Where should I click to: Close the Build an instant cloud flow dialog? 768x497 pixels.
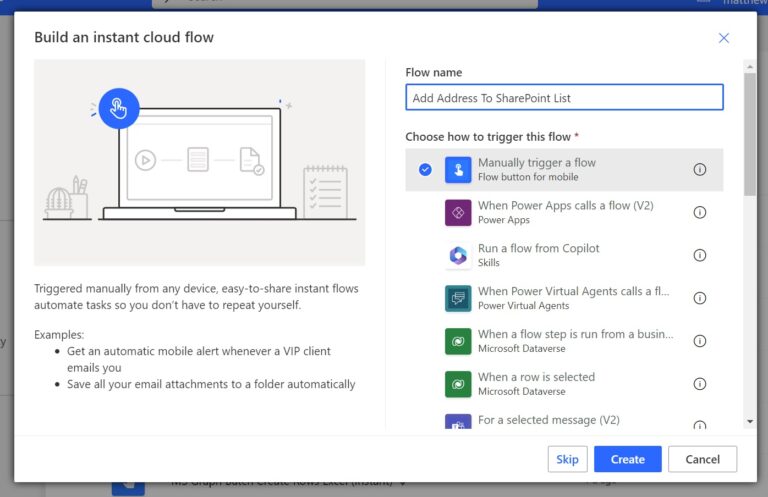click(724, 38)
